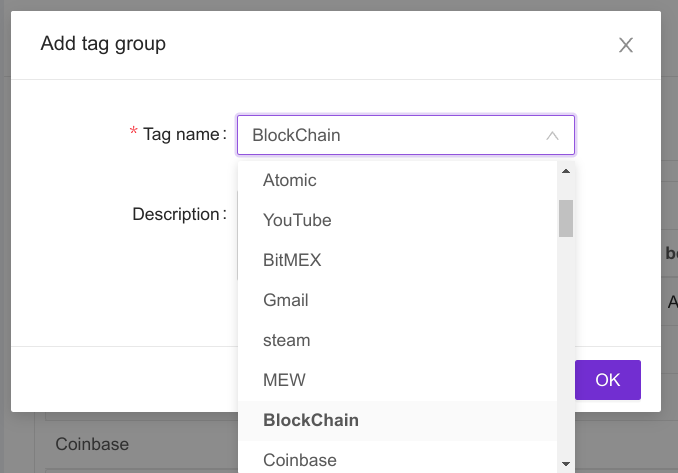
Task: Click the scrollbar track below the thumb
Action: 566,350
